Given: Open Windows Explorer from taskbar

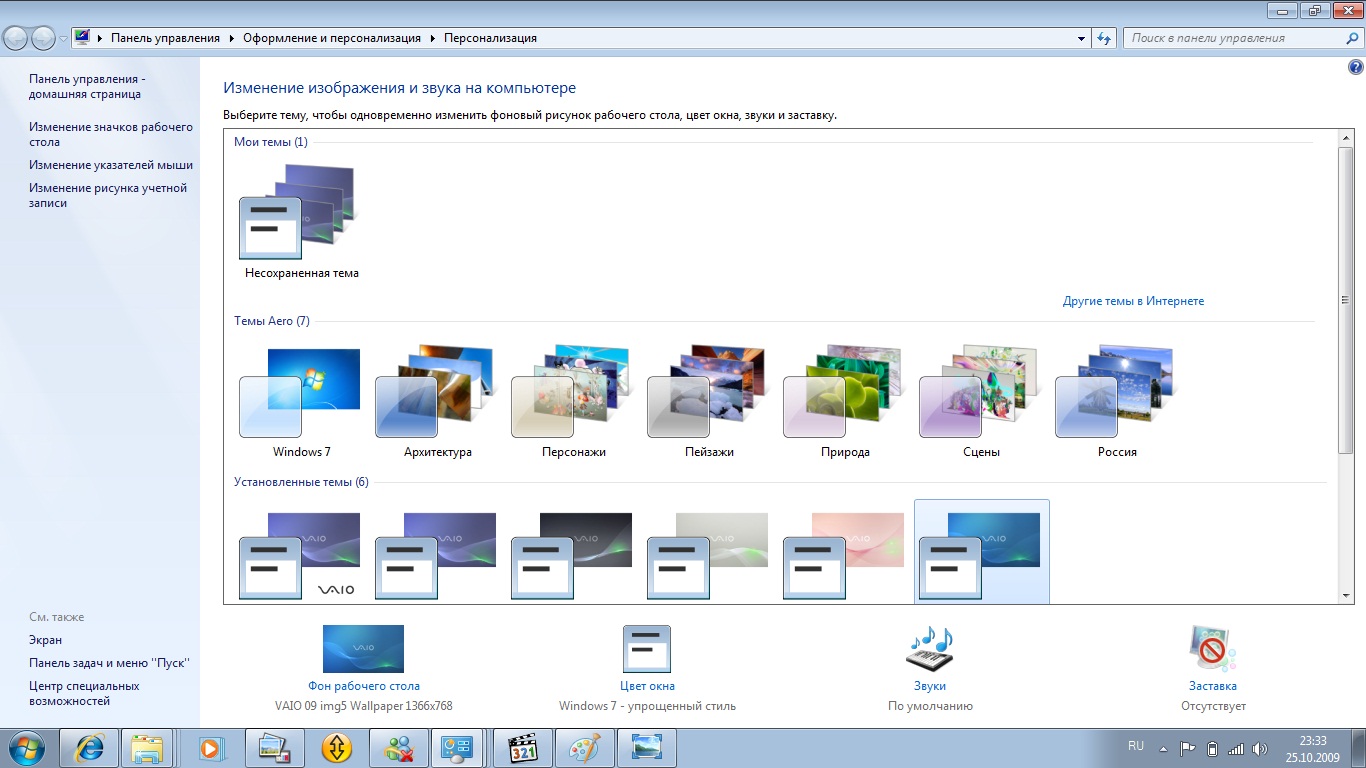Looking at the screenshot, I should point(148,748).
